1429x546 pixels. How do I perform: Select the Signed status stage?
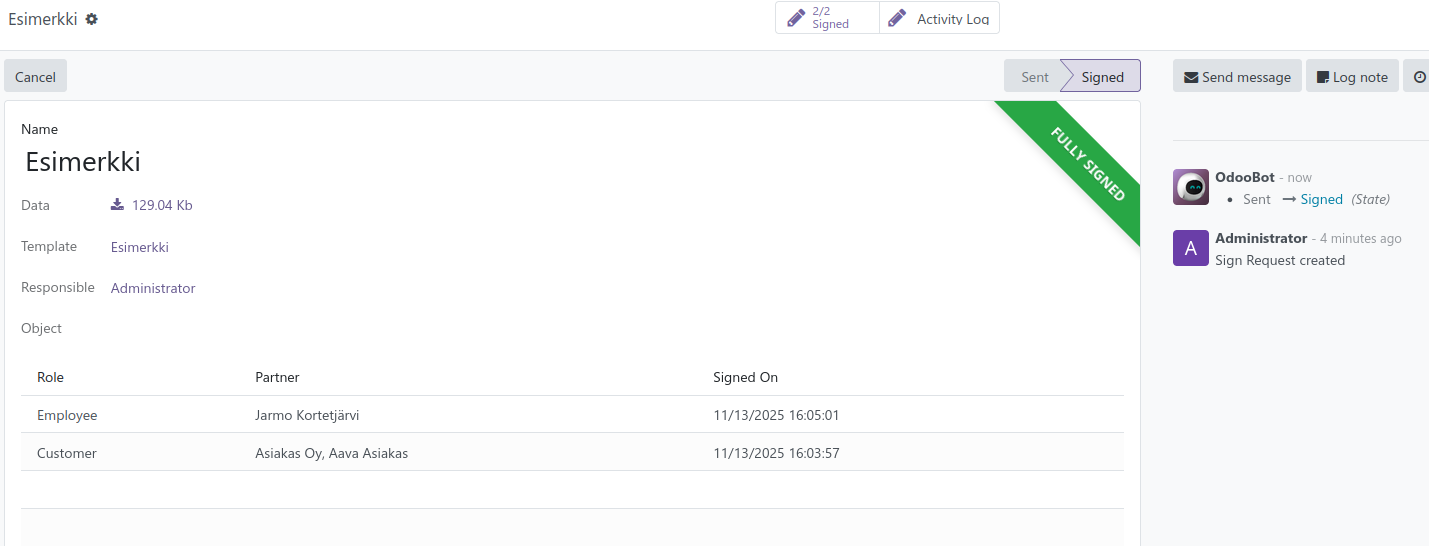tap(1102, 77)
